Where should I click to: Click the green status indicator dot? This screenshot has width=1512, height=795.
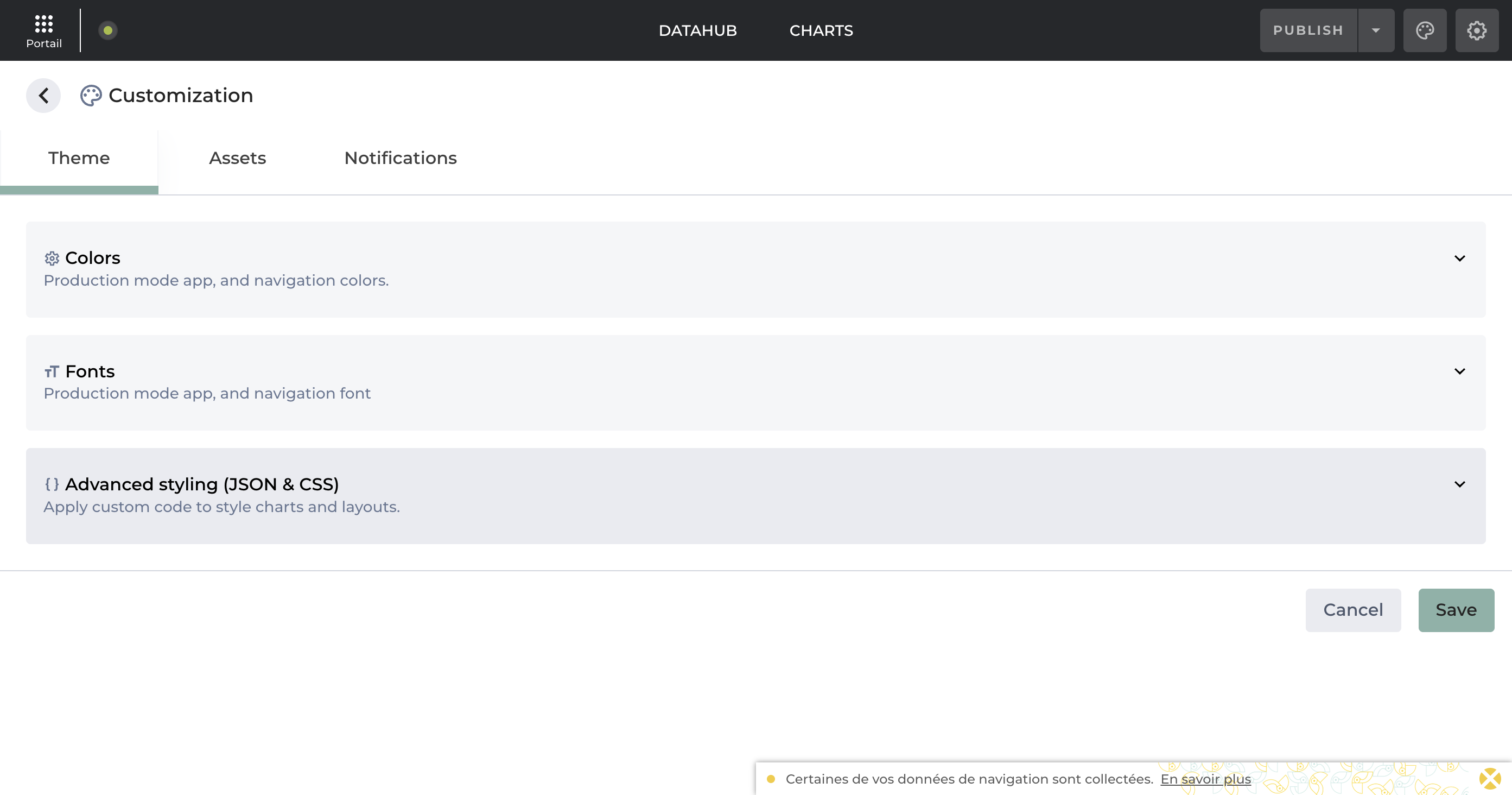tap(107, 30)
